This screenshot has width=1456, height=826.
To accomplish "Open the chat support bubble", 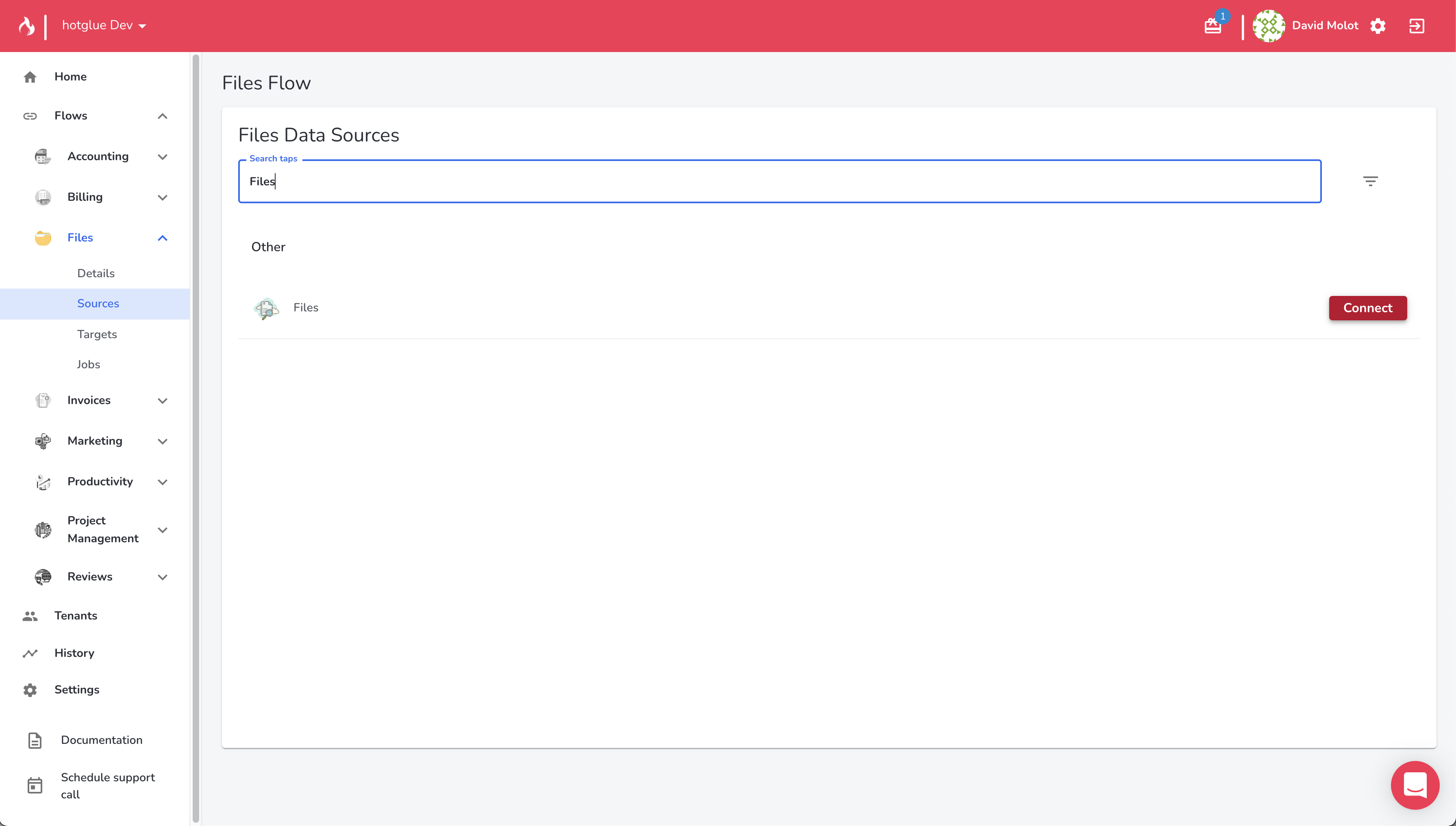I will (1415, 785).
